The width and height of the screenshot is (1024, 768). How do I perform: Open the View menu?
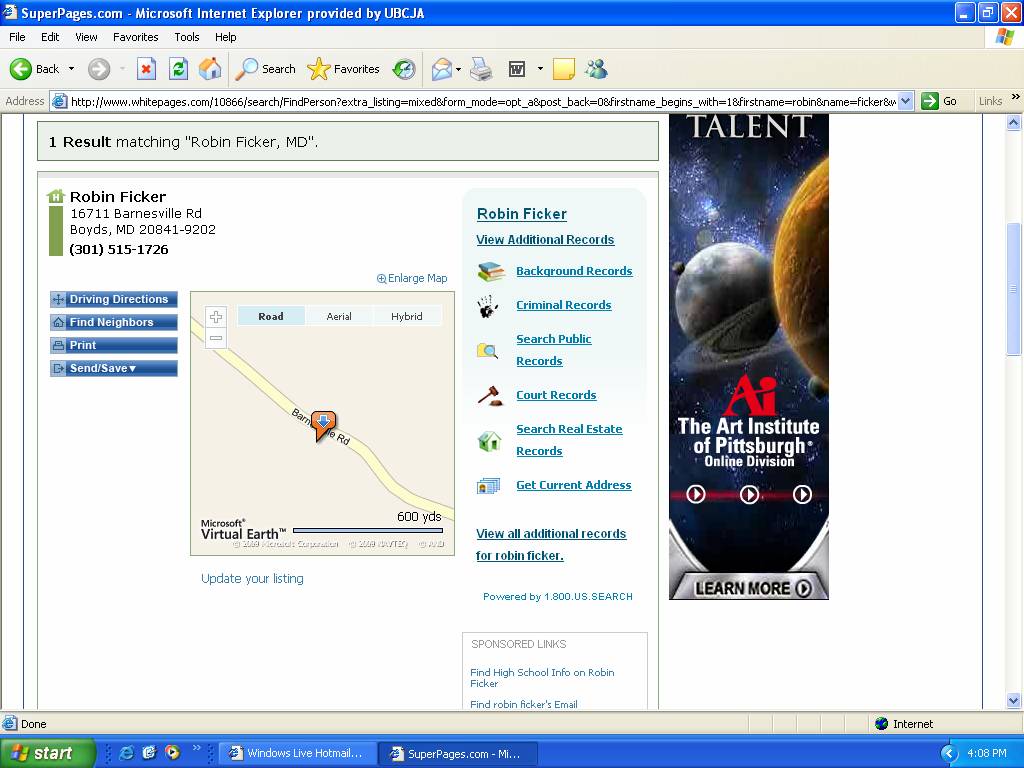(x=86, y=37)
